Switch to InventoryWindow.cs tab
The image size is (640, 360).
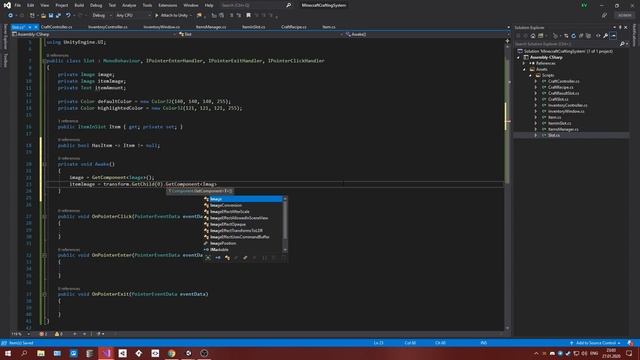[x=162, y=27]
